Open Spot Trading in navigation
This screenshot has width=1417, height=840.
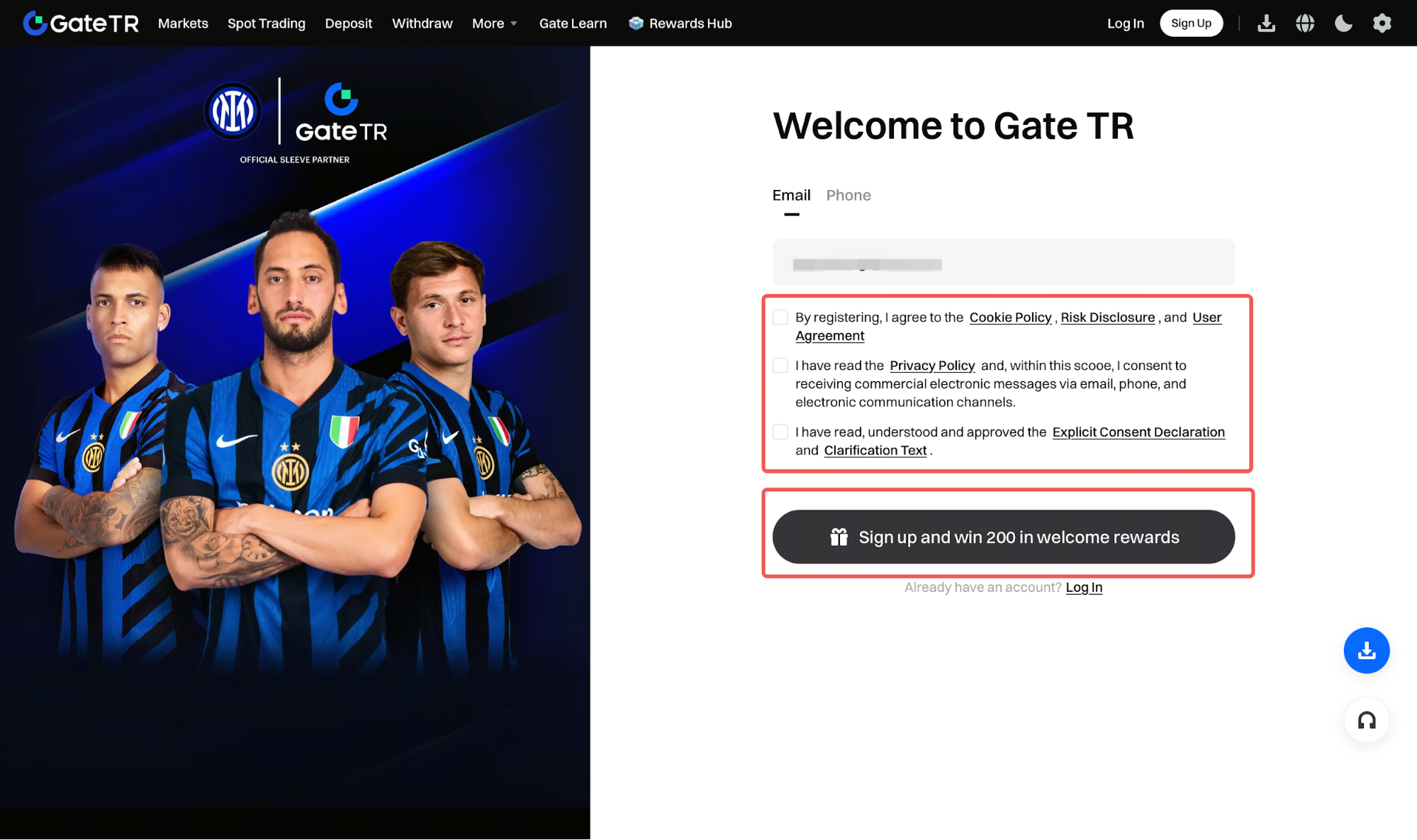[266, 23]
